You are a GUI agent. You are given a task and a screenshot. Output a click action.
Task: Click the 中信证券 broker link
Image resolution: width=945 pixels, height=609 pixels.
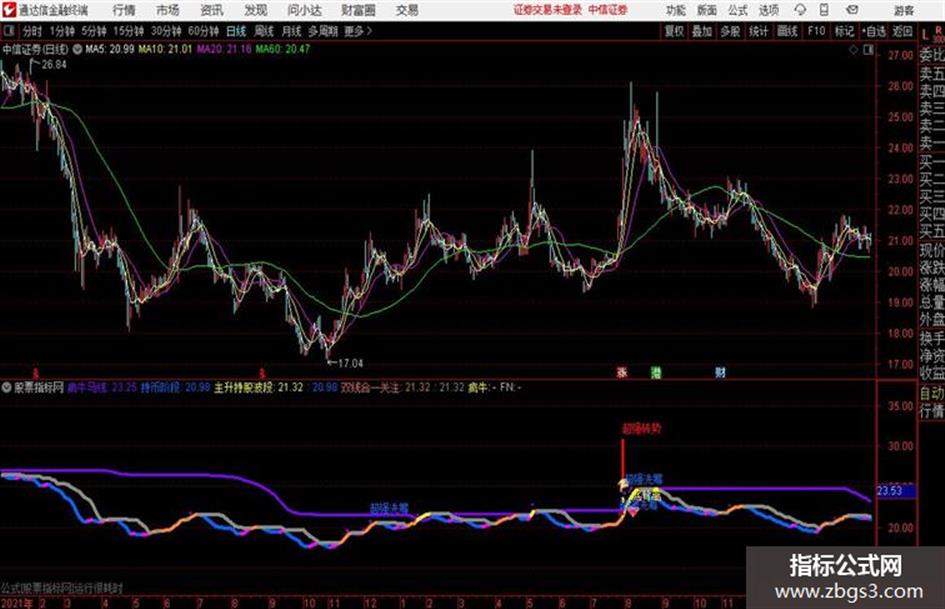[x=608, y=10]
